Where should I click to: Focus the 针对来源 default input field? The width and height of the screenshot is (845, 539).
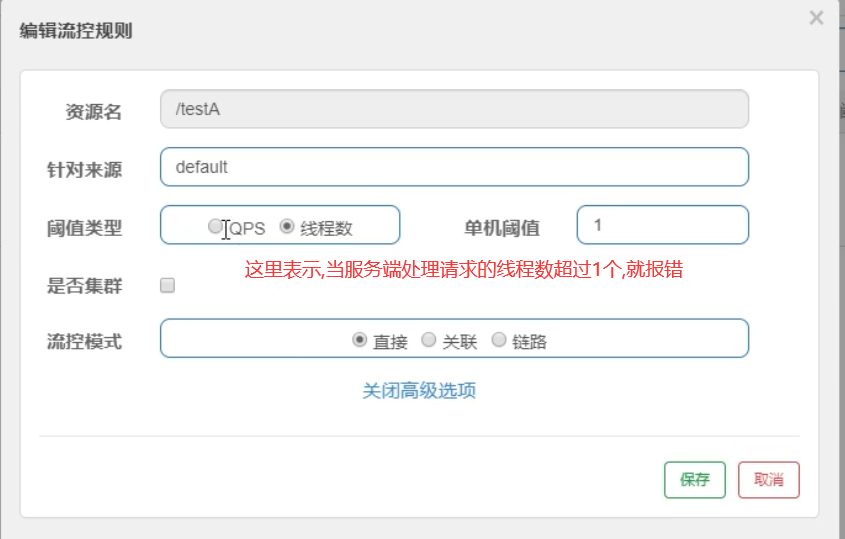pos(454,167)
